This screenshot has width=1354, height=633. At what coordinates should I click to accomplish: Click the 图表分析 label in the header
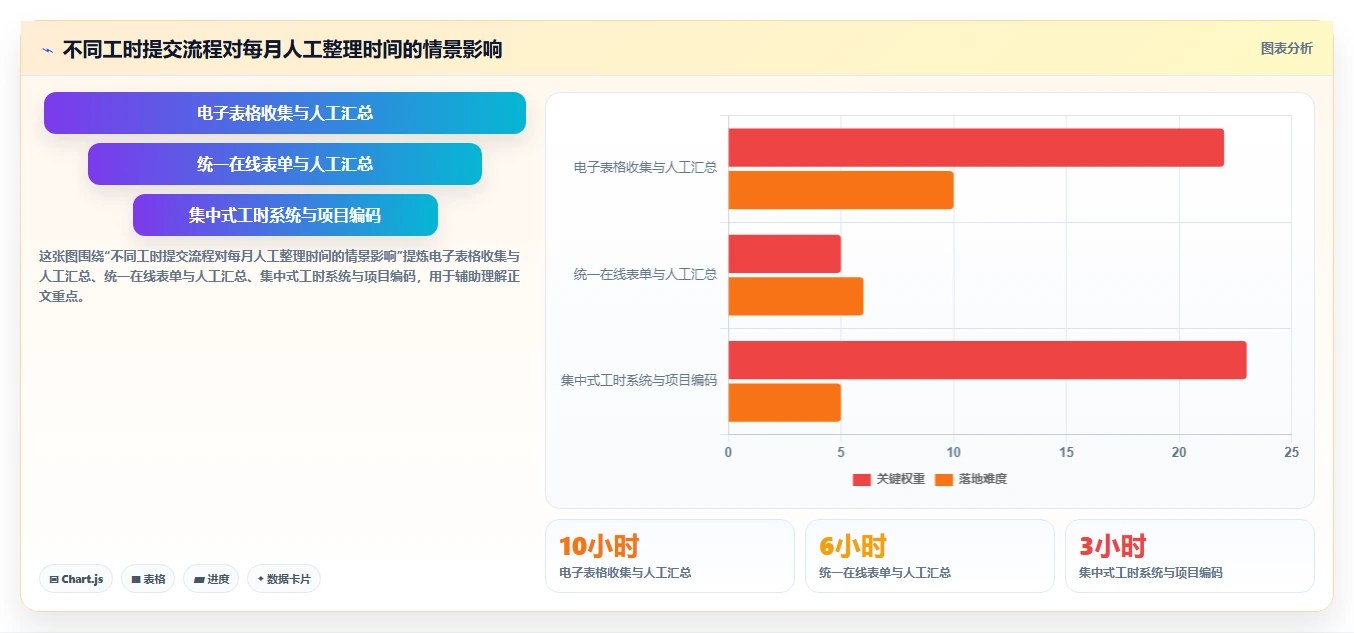click(1286, 48)
